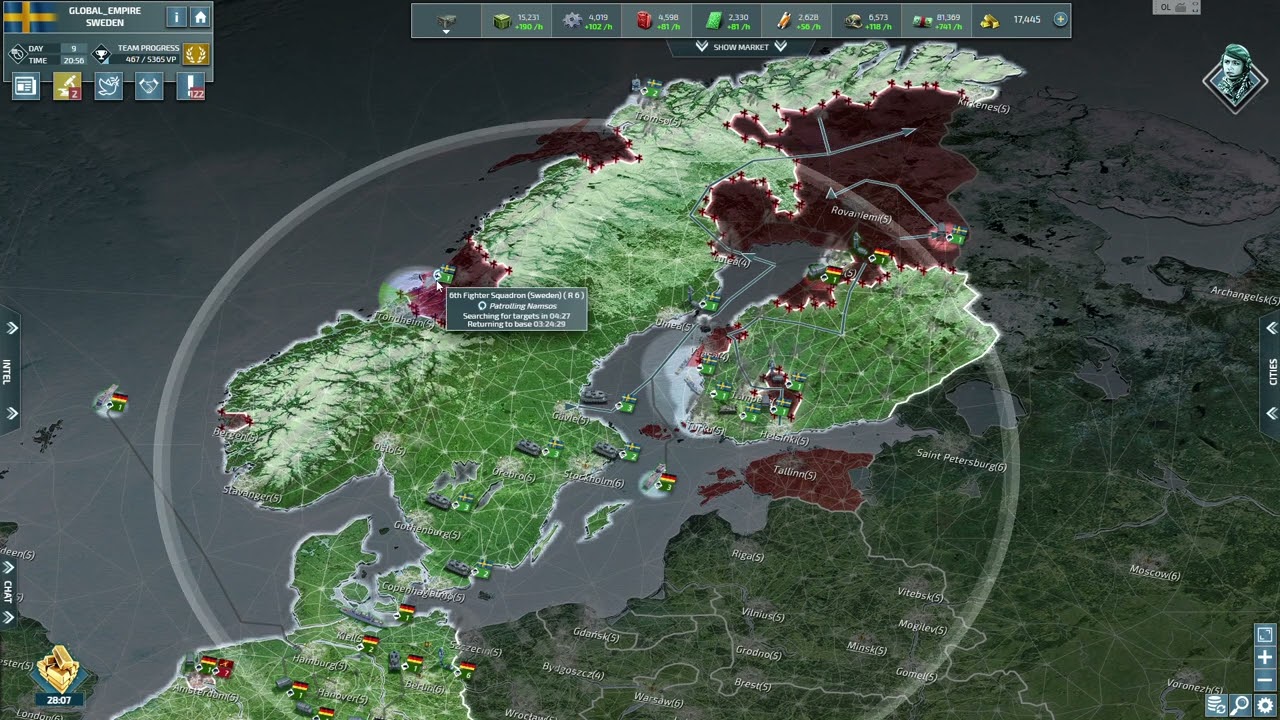Select the German unit at sea west of Bergen

click(x=113, y=403)
